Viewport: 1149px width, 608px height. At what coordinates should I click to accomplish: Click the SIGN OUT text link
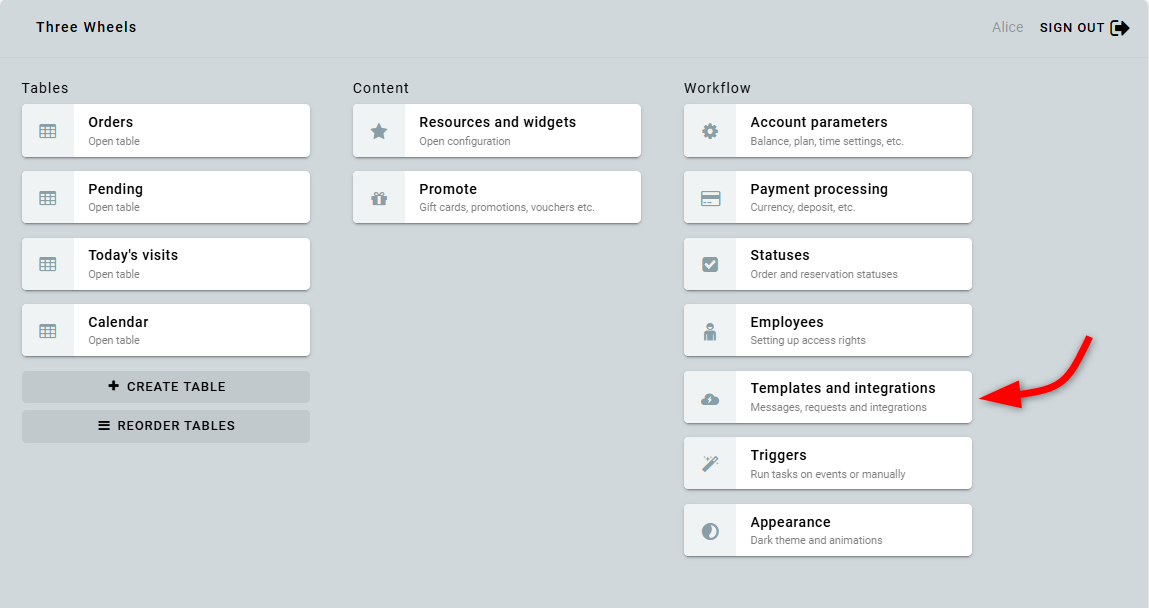[1071, 28]
